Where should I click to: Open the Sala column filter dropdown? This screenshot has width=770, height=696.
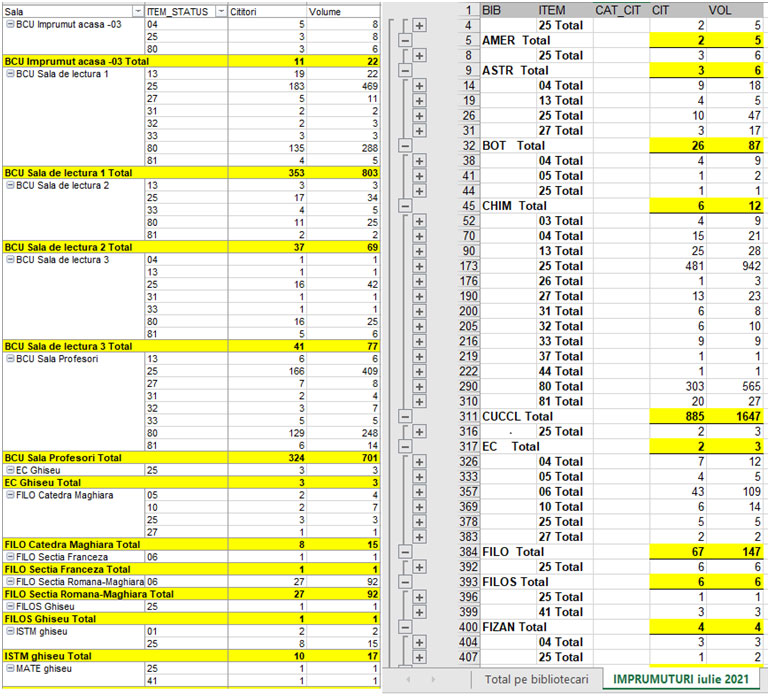(138, 11)
